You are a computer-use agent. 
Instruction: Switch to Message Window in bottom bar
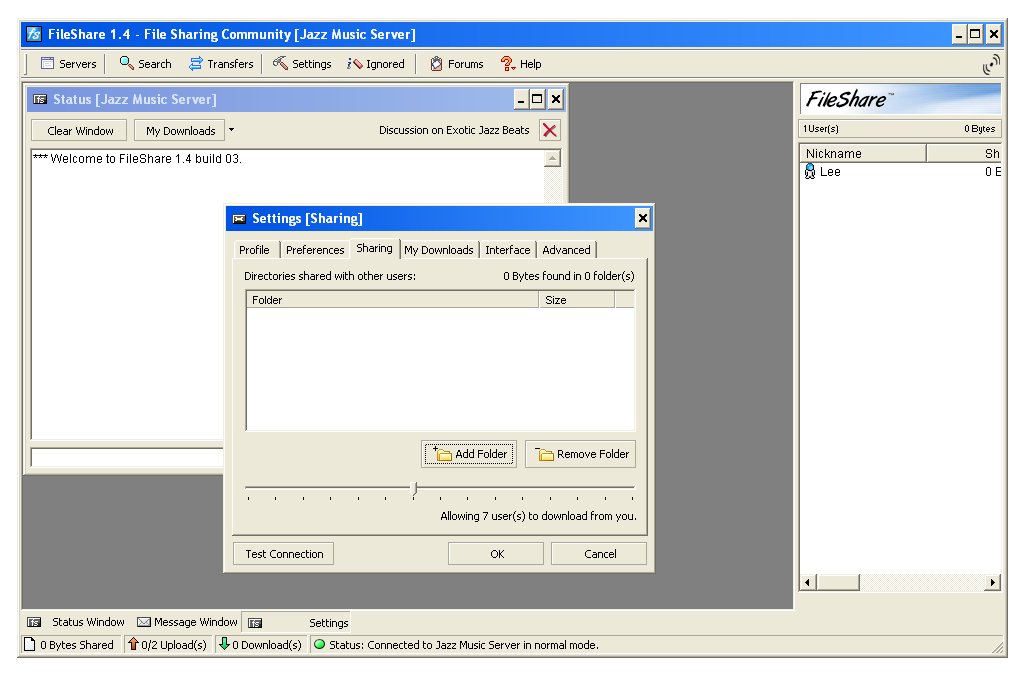click(x=188, y=622)
